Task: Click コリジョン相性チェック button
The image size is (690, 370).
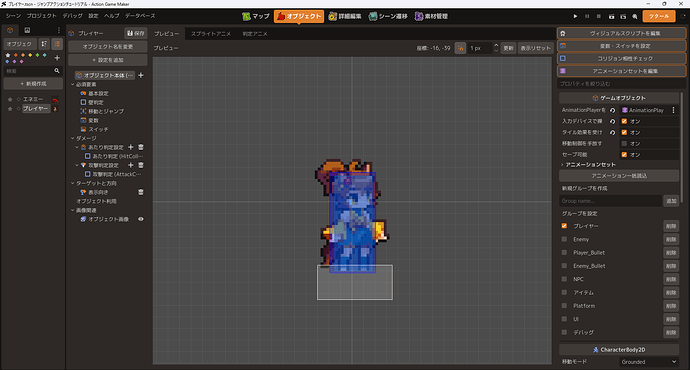Action: tap(622, 59)
